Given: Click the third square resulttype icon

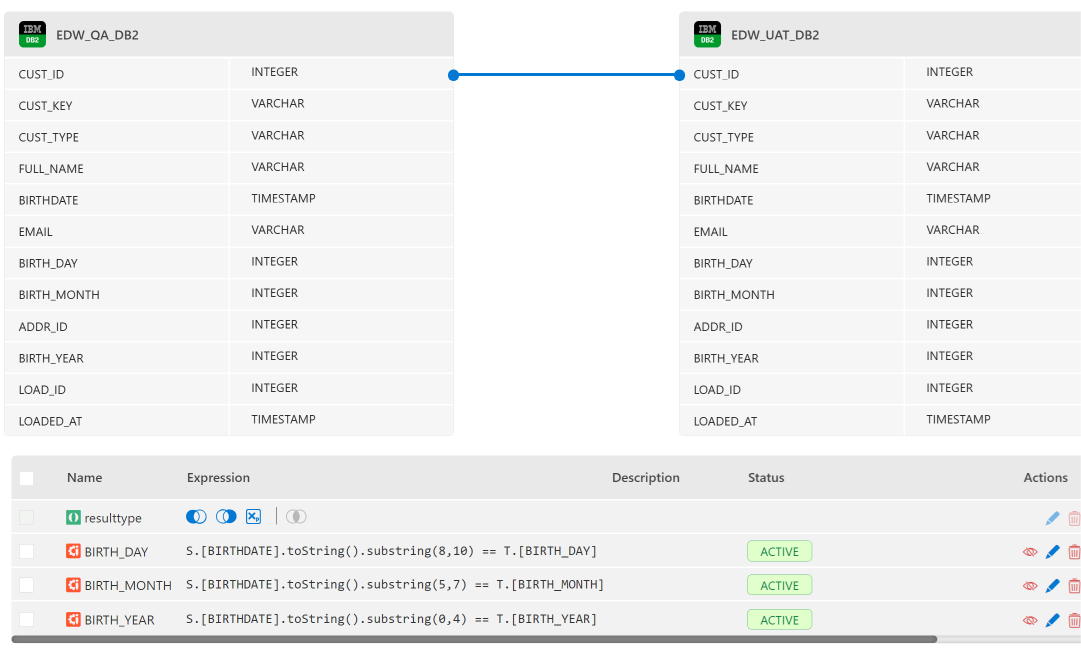Looking at the screenshot, I should coord(254,517).
